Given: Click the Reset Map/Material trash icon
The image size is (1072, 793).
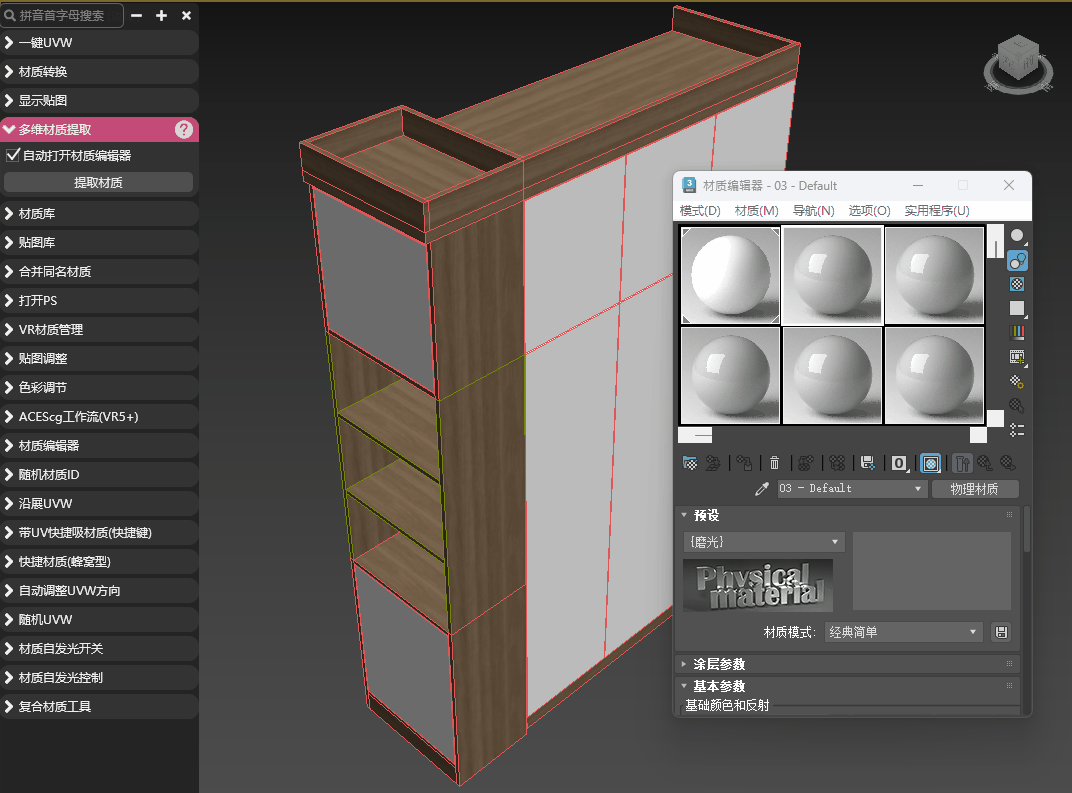Looking at the screenshot, I should pyautogui.click(x=774, y=463).
